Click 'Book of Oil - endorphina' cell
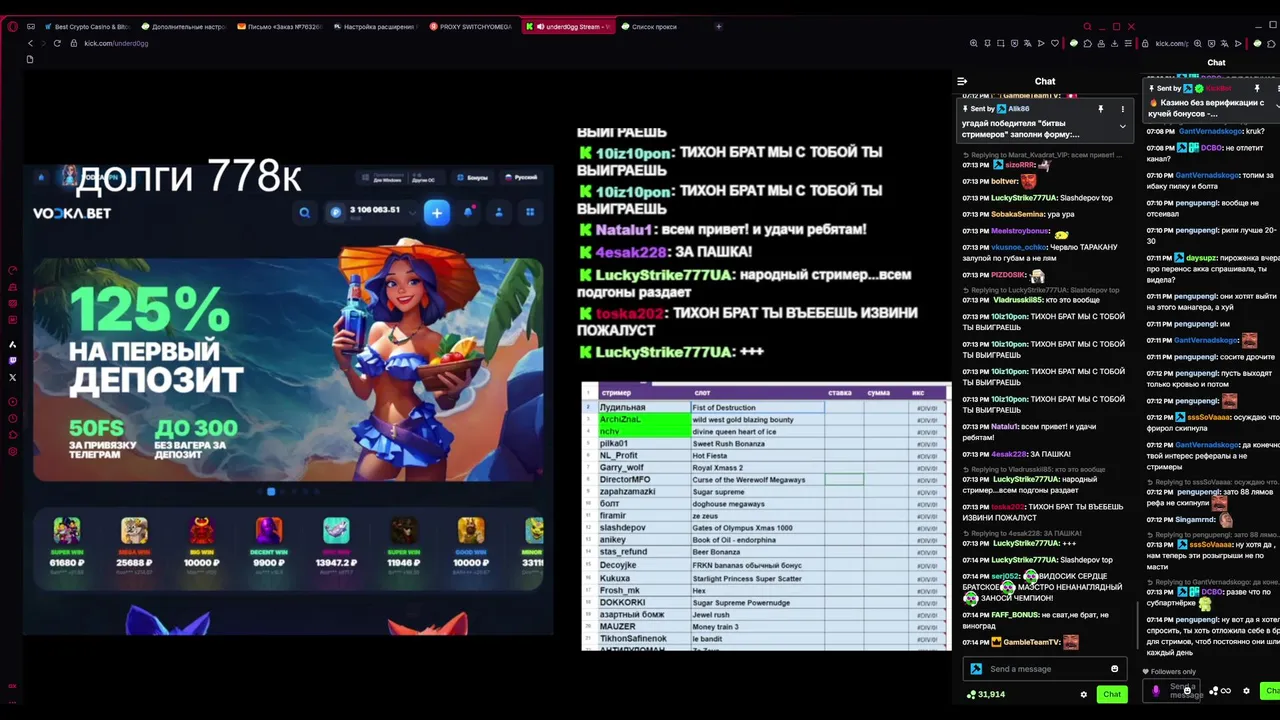This screenshot has height=720, width=1280. (x=757, y=540)
